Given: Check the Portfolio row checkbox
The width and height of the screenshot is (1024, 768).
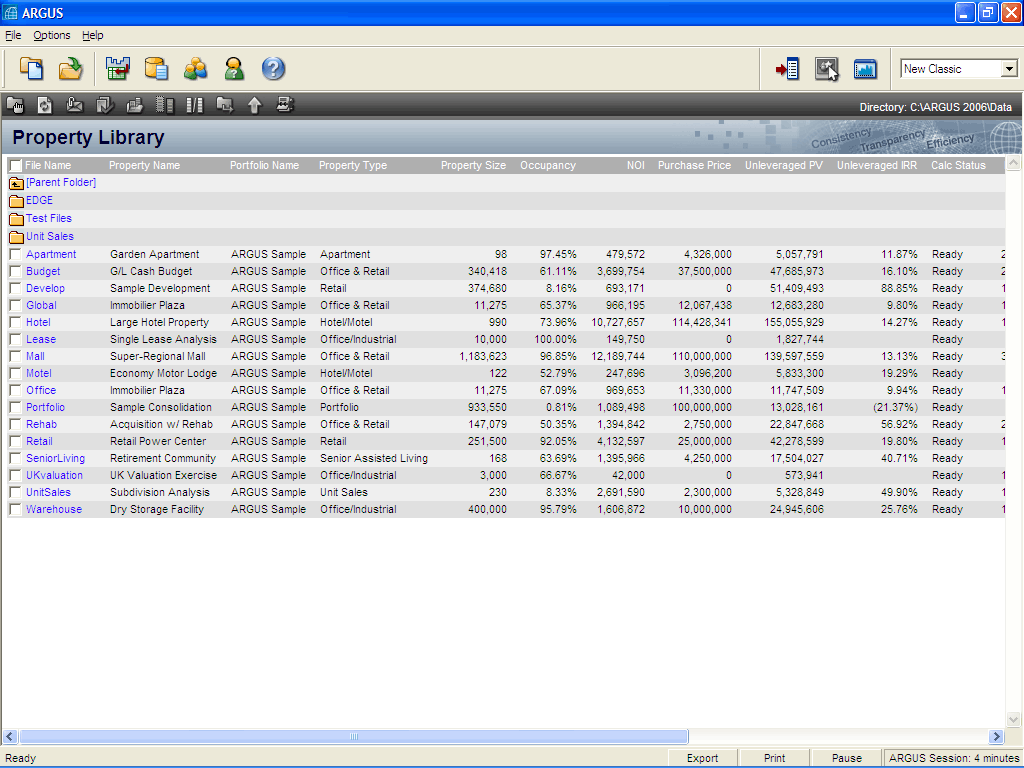Looking at the screenshot, I should pyautogui.click(x=15, y=407).
